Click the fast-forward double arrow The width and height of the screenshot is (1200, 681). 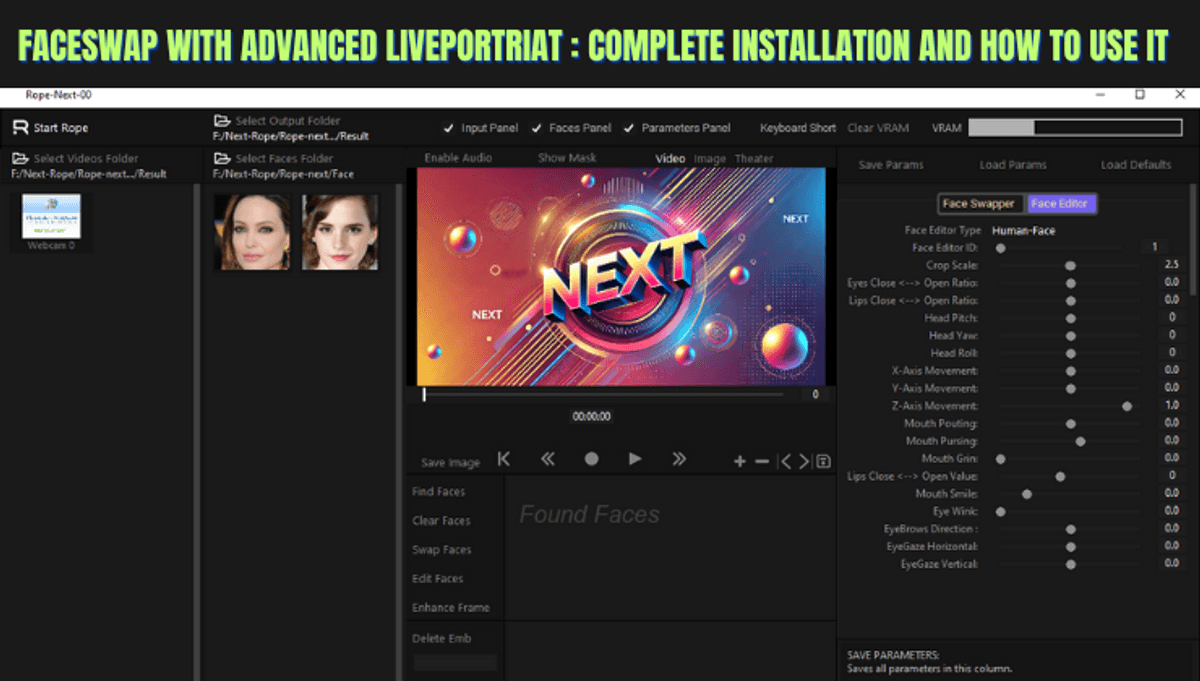679,459
